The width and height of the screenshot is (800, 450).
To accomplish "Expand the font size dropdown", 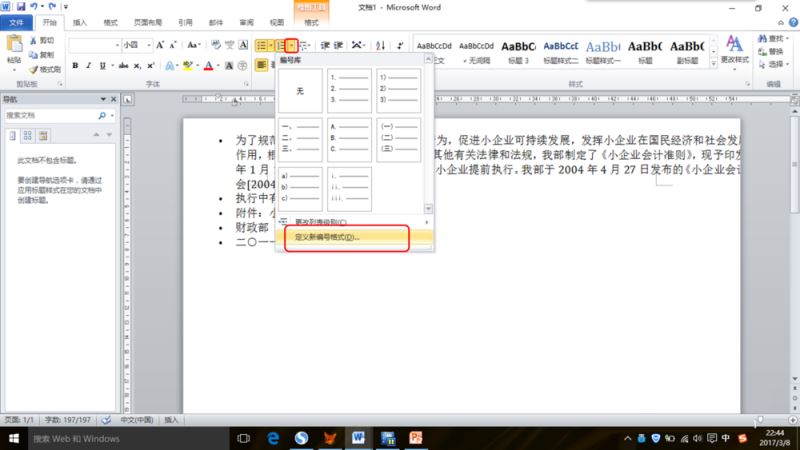I will [x=148, y=45].
